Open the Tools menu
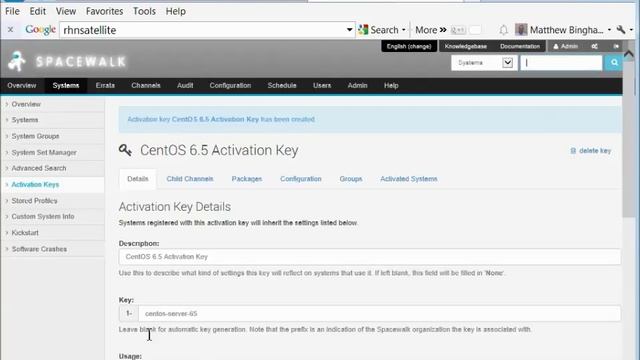Viewport: 640px width, 360px height. point(144,11)
